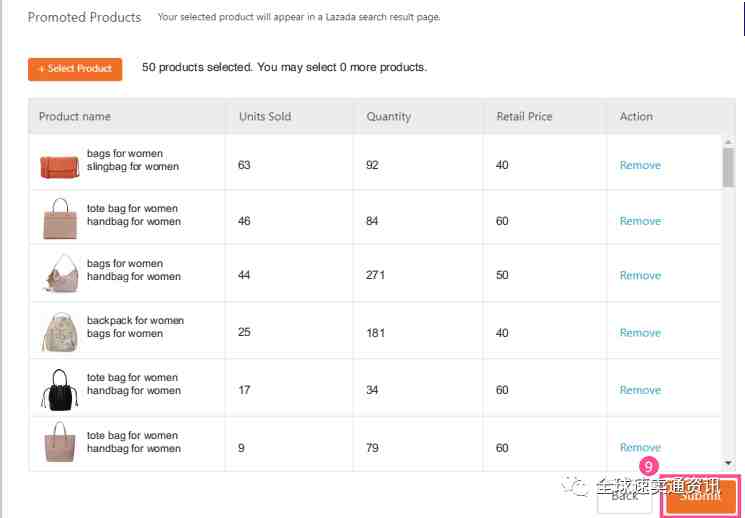Click the Units Sold column header

[265, 116]
